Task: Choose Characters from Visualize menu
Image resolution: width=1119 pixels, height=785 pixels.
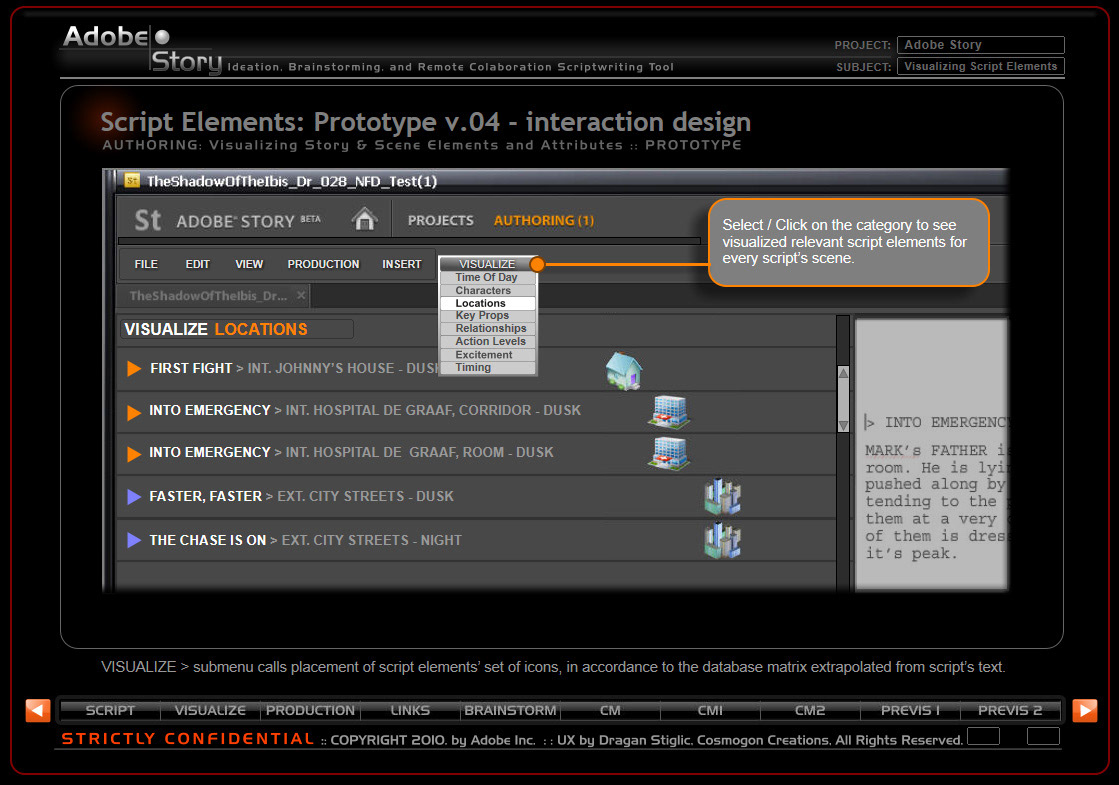Action: [487, 290]
